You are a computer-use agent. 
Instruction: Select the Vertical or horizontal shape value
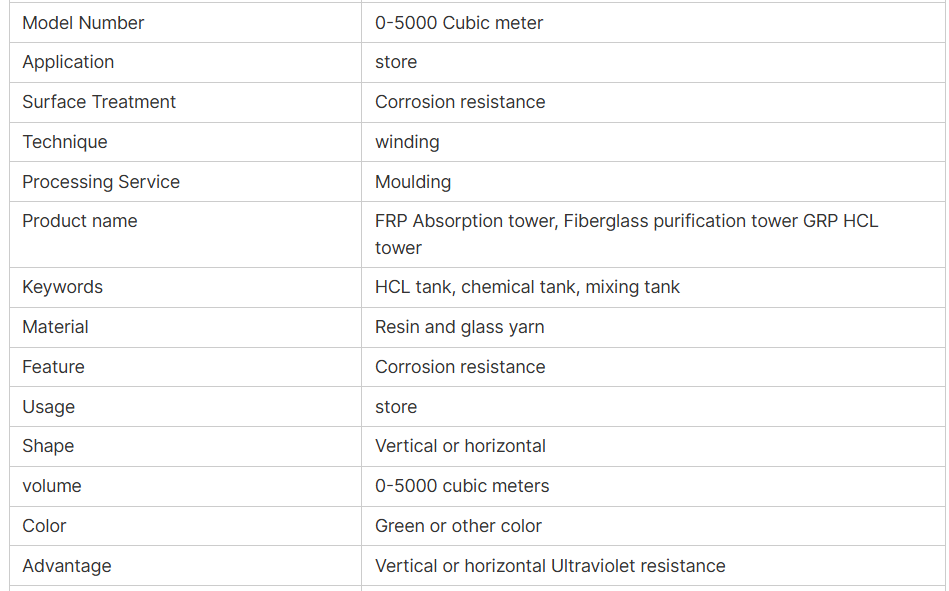460,446
